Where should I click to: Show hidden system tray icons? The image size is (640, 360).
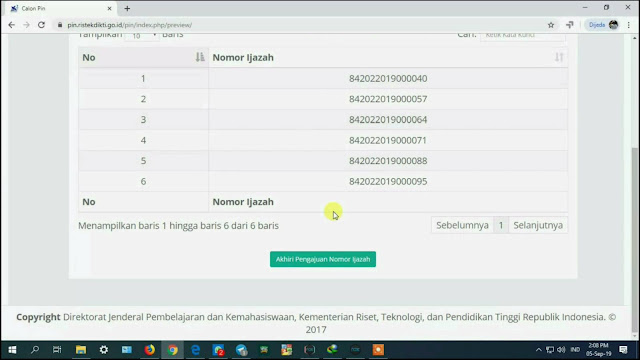point(539,350)
